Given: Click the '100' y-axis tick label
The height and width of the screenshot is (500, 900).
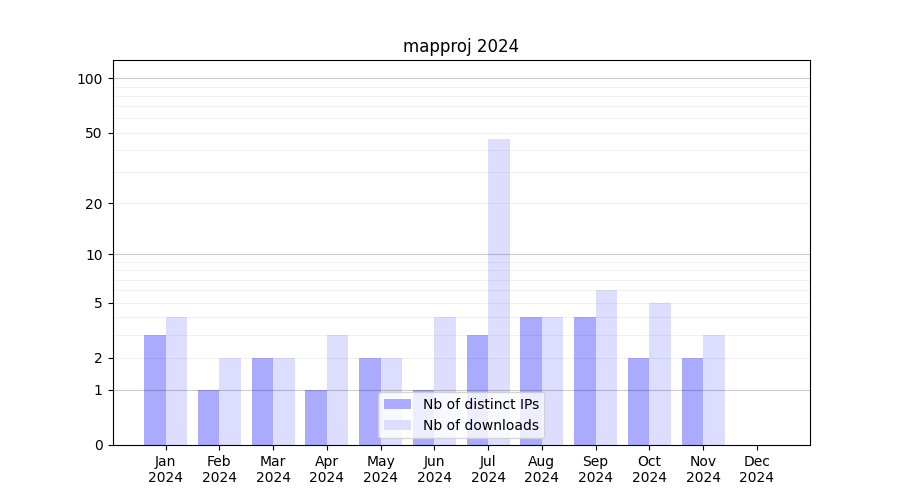Looking at the screenshot, I should click(x=90, y=79).
